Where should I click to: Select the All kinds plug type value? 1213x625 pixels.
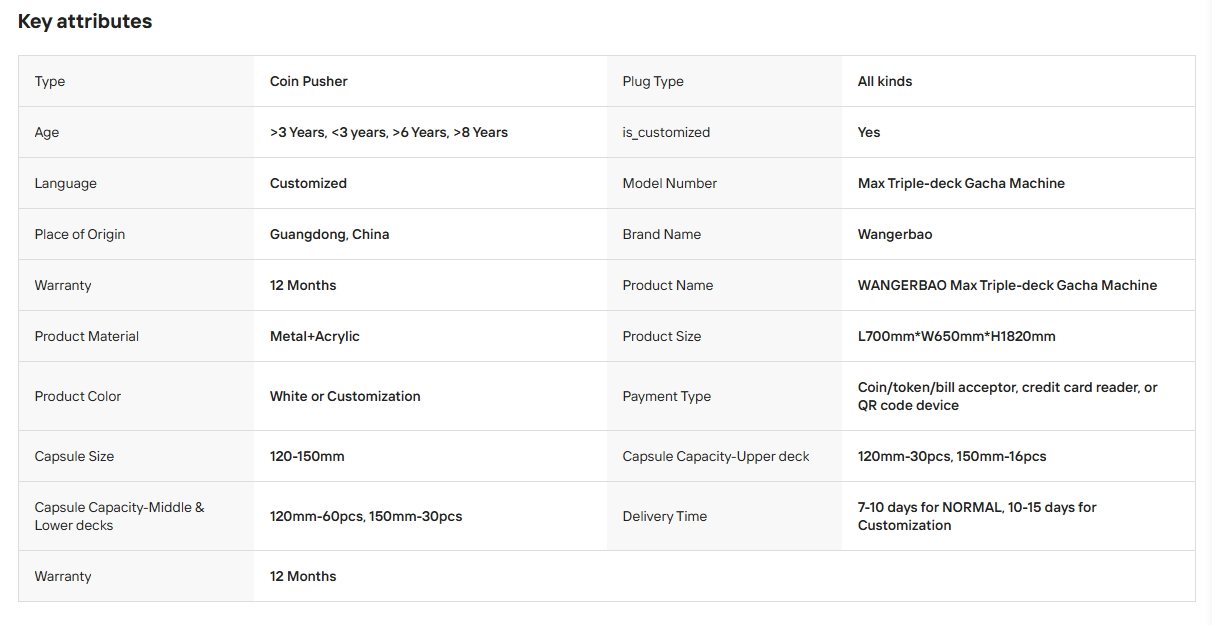[x=885, y=81]
